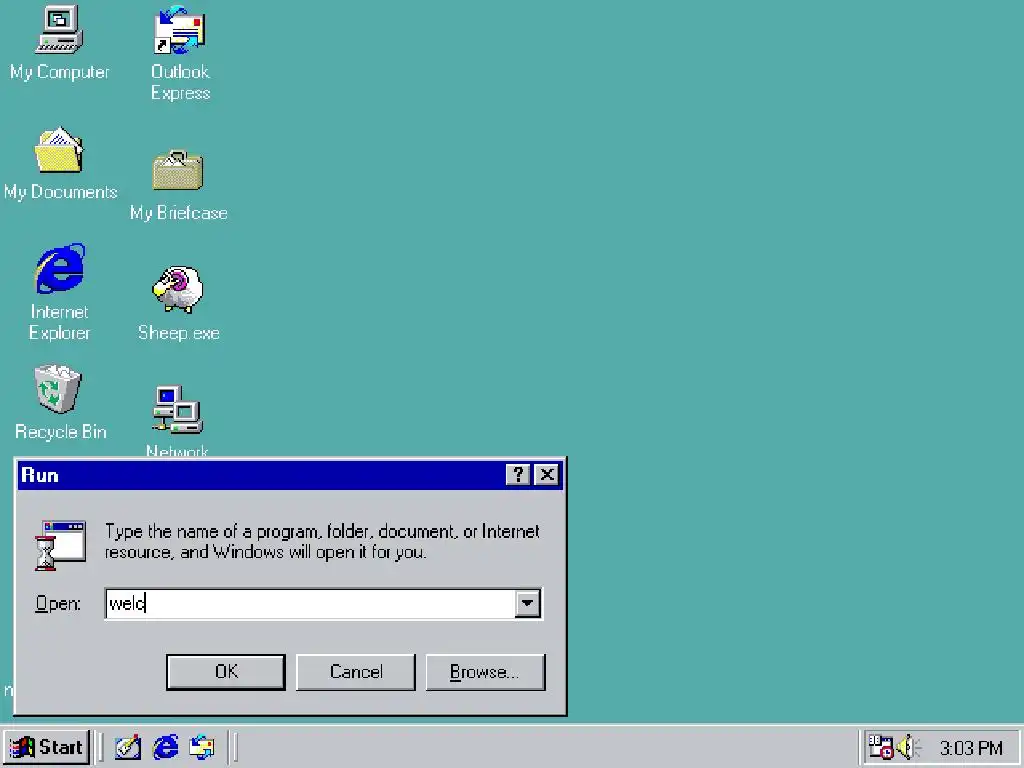Click the 'Type the name of a program' description
Screen dimensions: 1024x768
click(323, 542)
